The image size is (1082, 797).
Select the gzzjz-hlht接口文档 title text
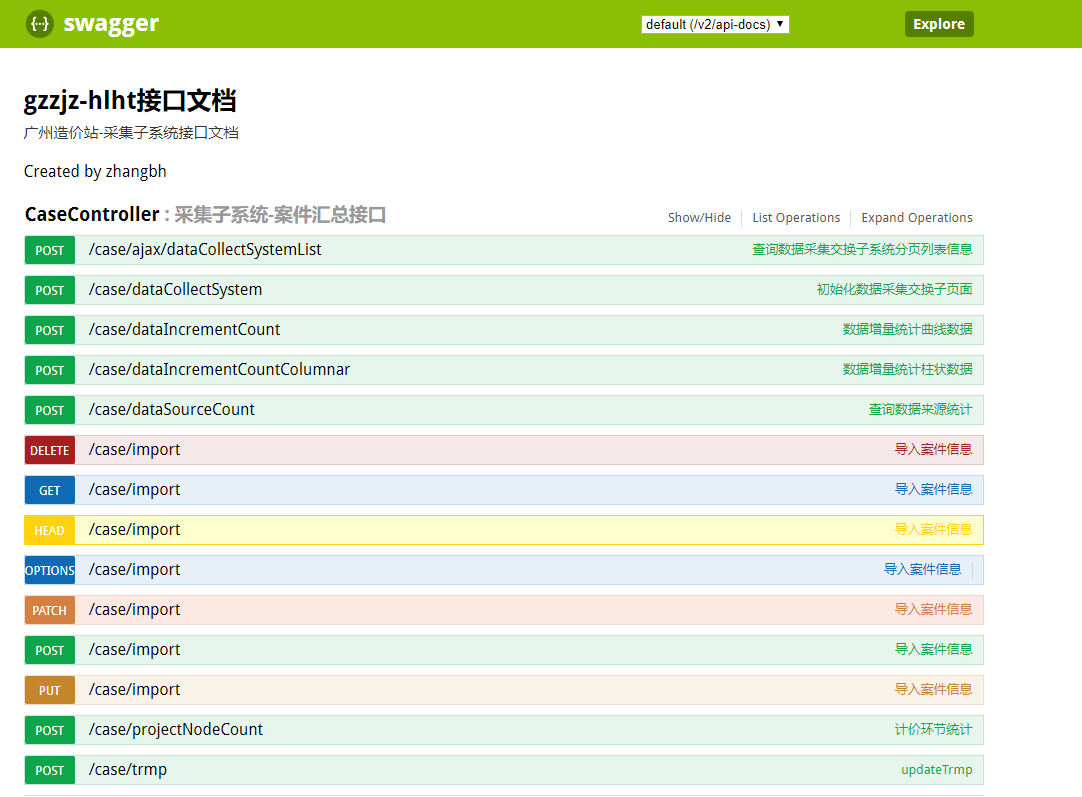click(130, 101)
